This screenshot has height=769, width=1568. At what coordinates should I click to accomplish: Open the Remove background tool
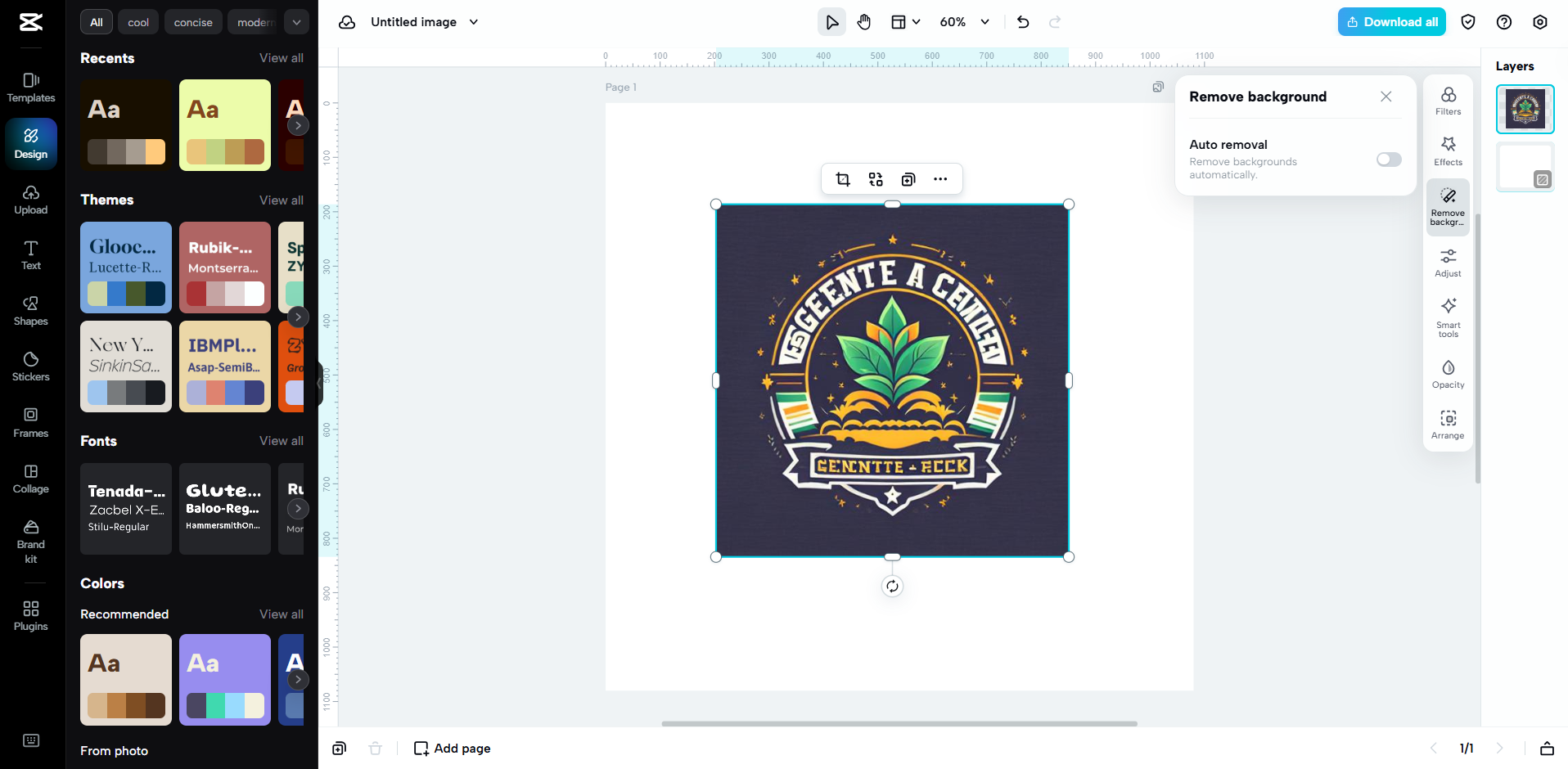click(1447, 206)
